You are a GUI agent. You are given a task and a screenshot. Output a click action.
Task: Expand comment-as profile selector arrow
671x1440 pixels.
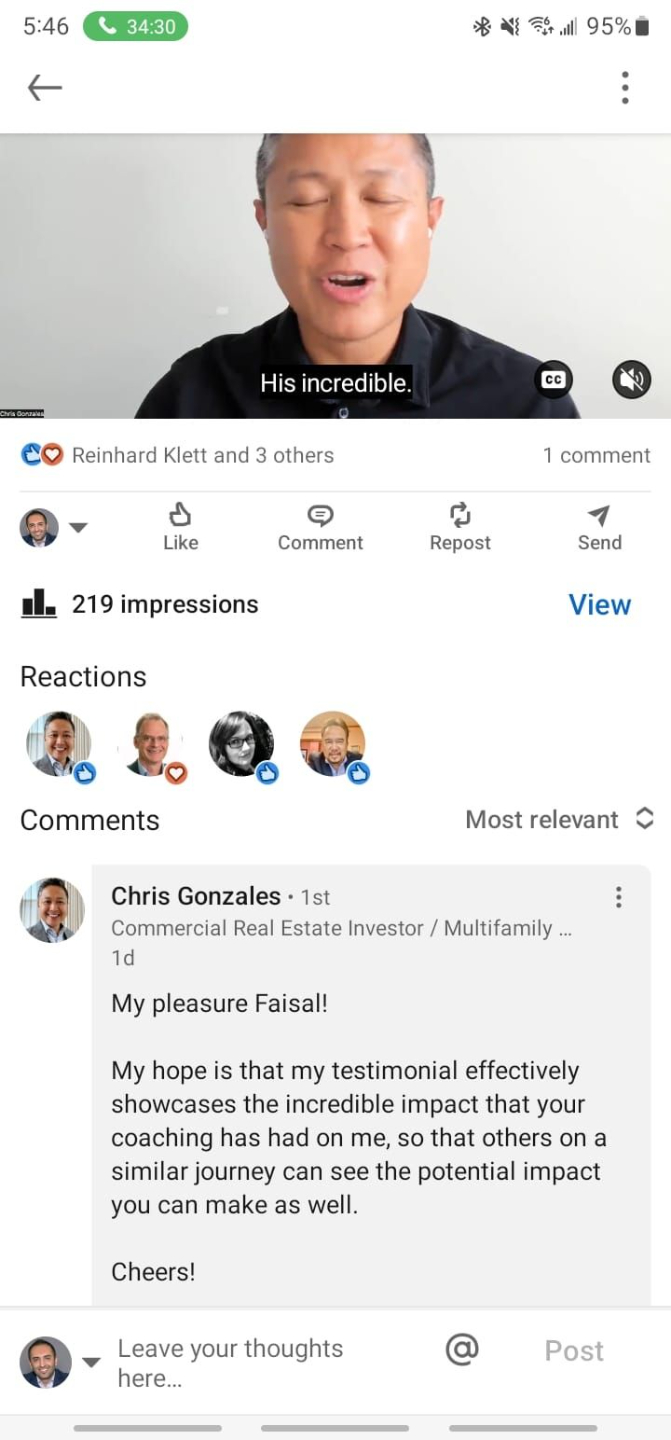click(x=91, y=1362)
